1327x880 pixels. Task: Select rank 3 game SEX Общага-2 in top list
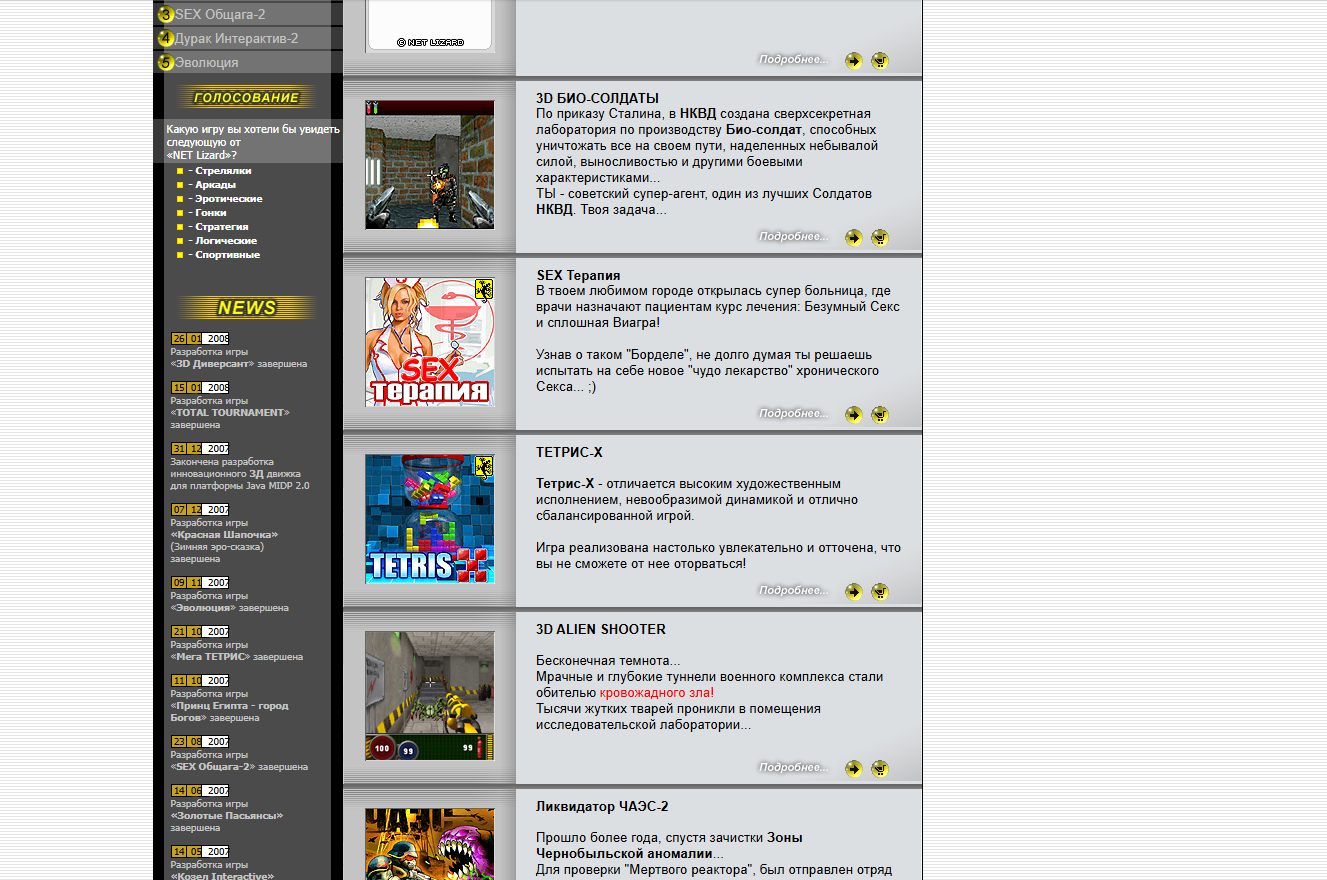click(220, 14)
